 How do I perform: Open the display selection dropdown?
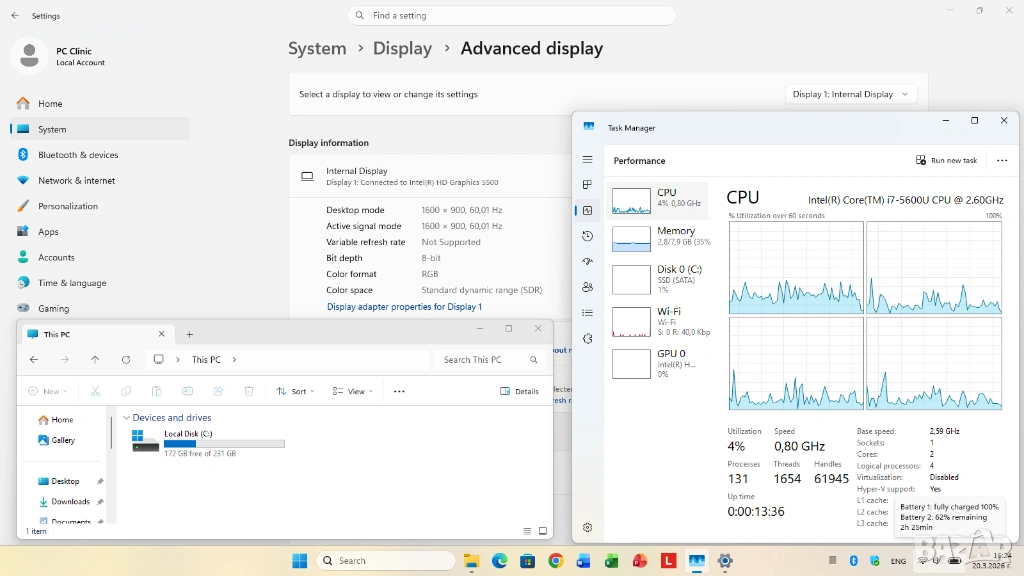(851, 94)
